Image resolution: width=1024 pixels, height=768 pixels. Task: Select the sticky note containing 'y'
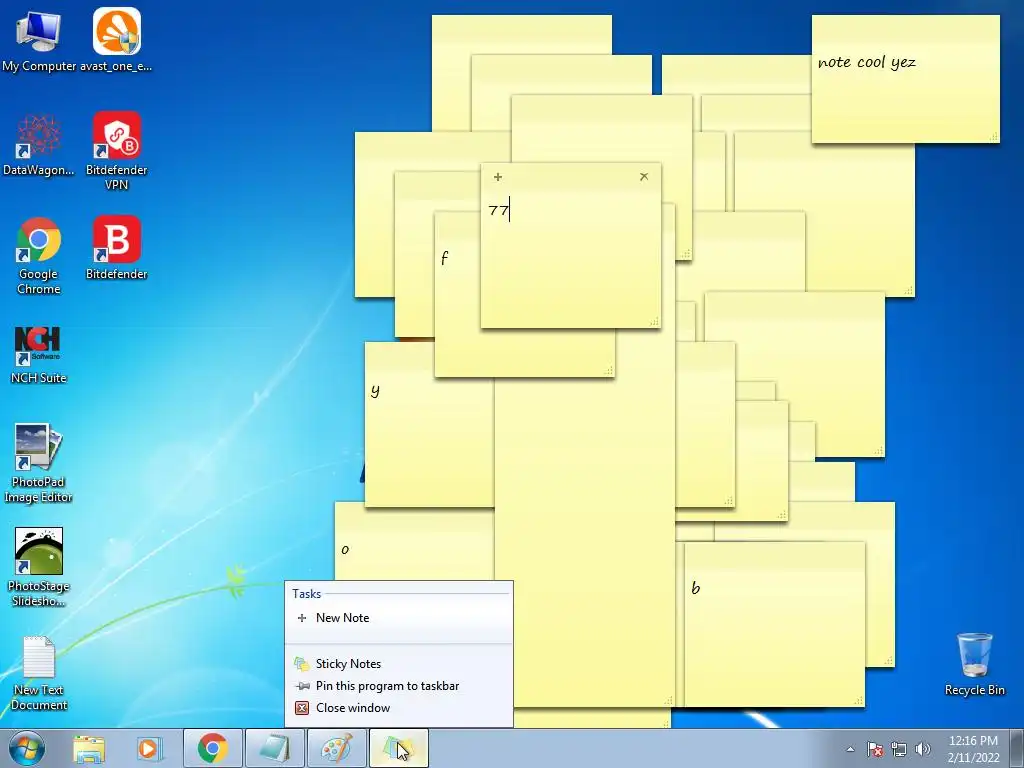click(429, 424)
